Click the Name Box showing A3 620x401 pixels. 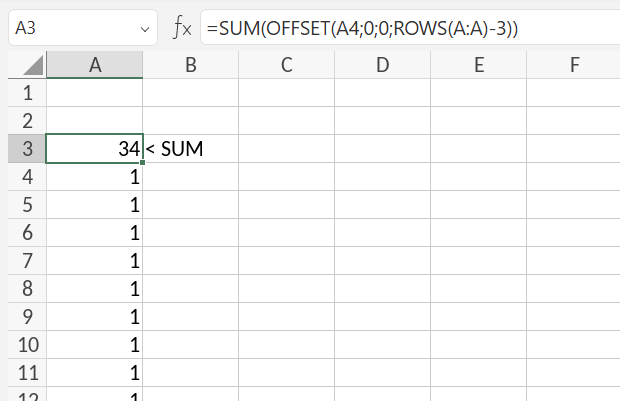coord(70,29)
